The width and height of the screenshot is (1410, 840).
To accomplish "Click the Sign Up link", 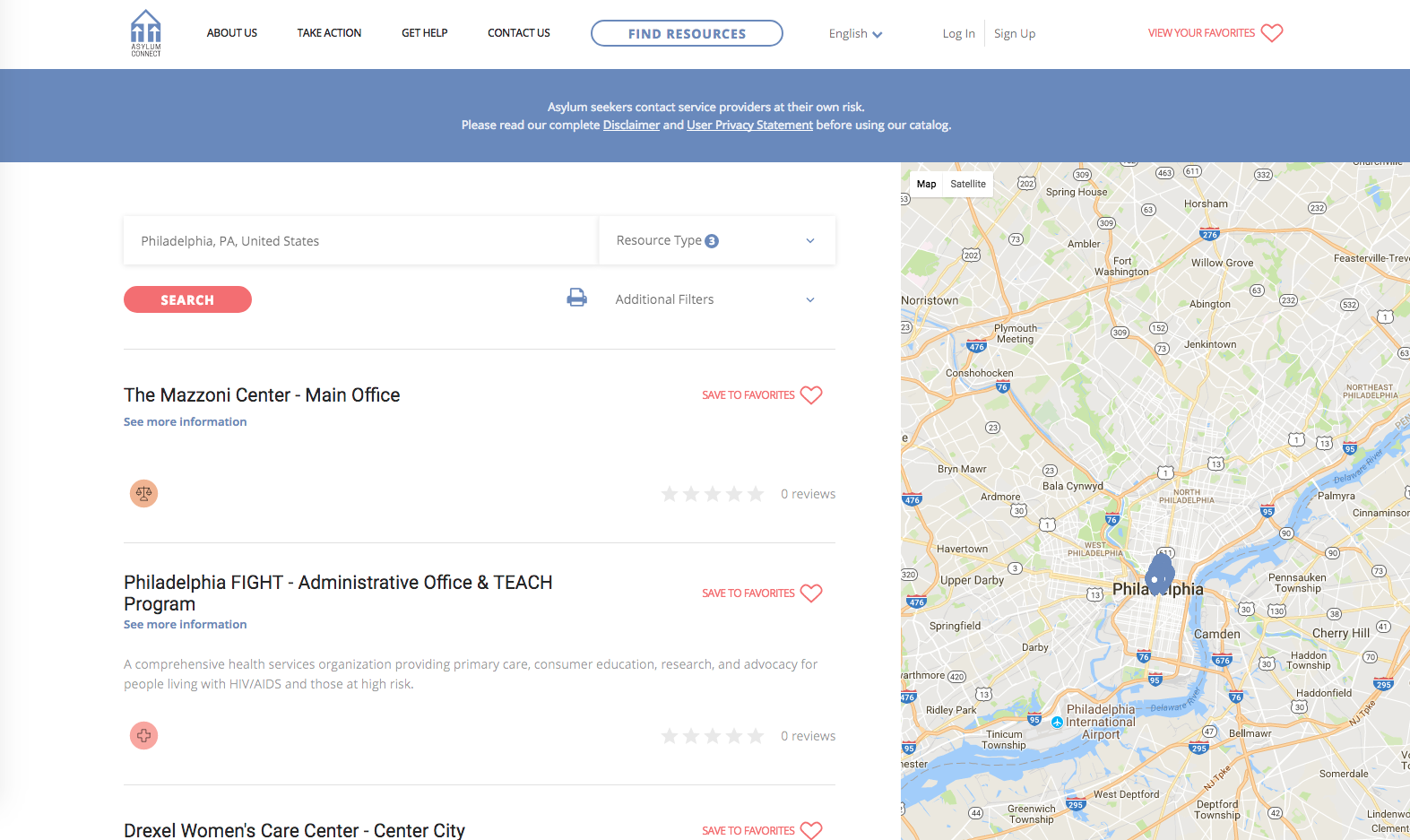I will [1015, 34].
